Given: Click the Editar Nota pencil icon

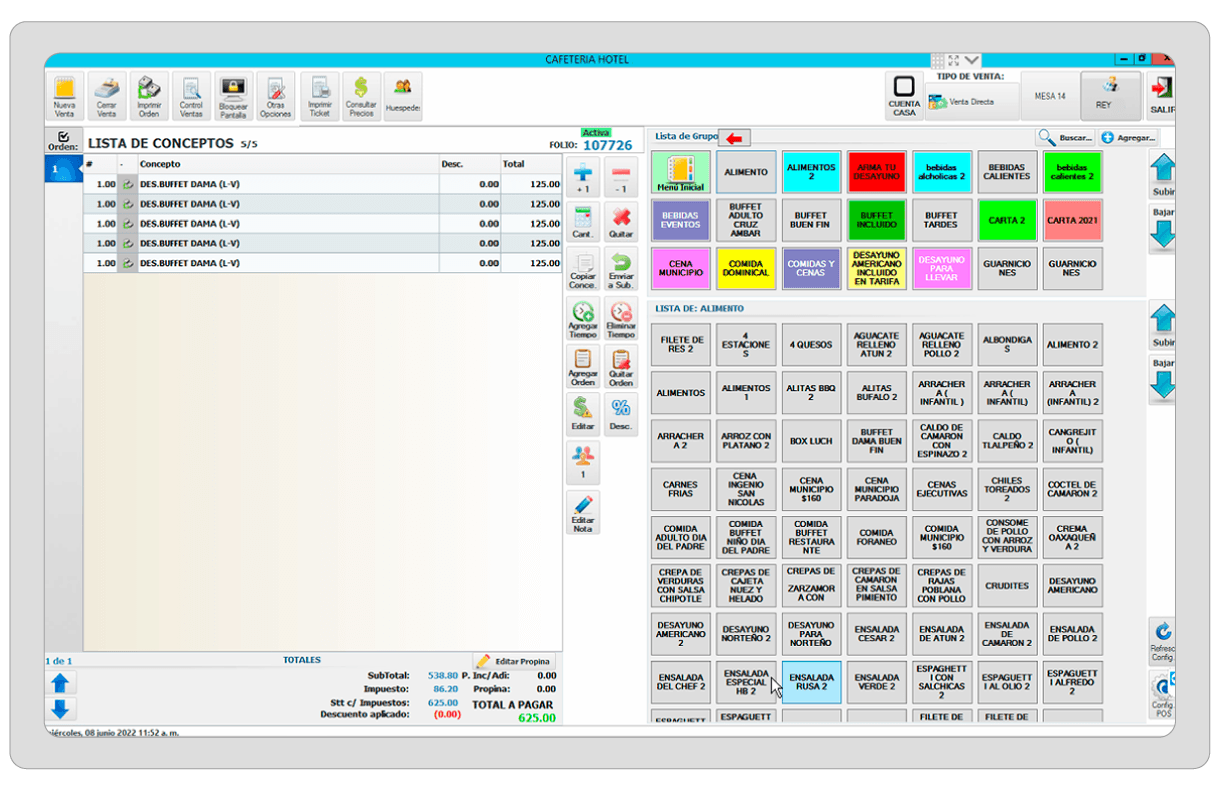Looking at the screenshot, I should pos(583,512).
